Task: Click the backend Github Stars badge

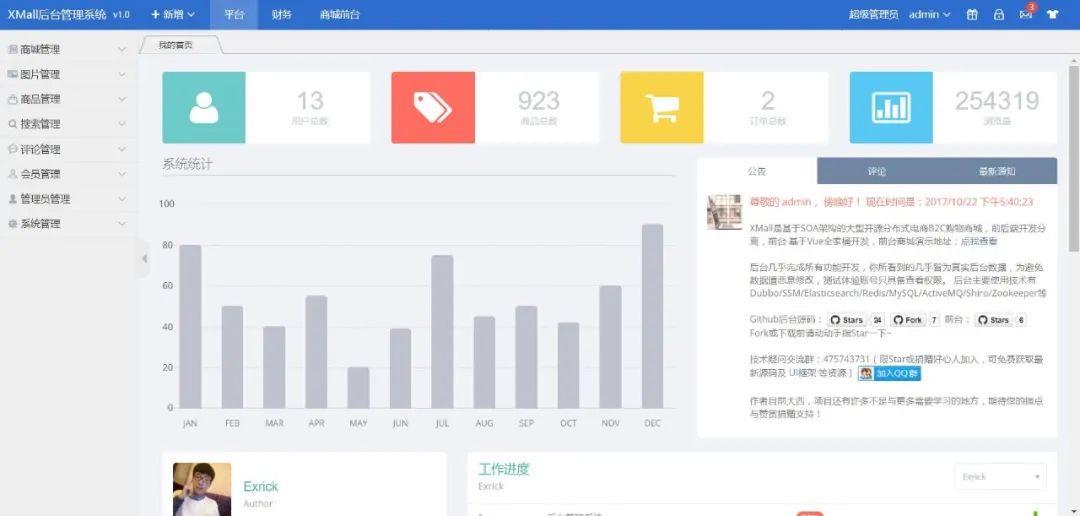Action: click(x=847, y=320)
